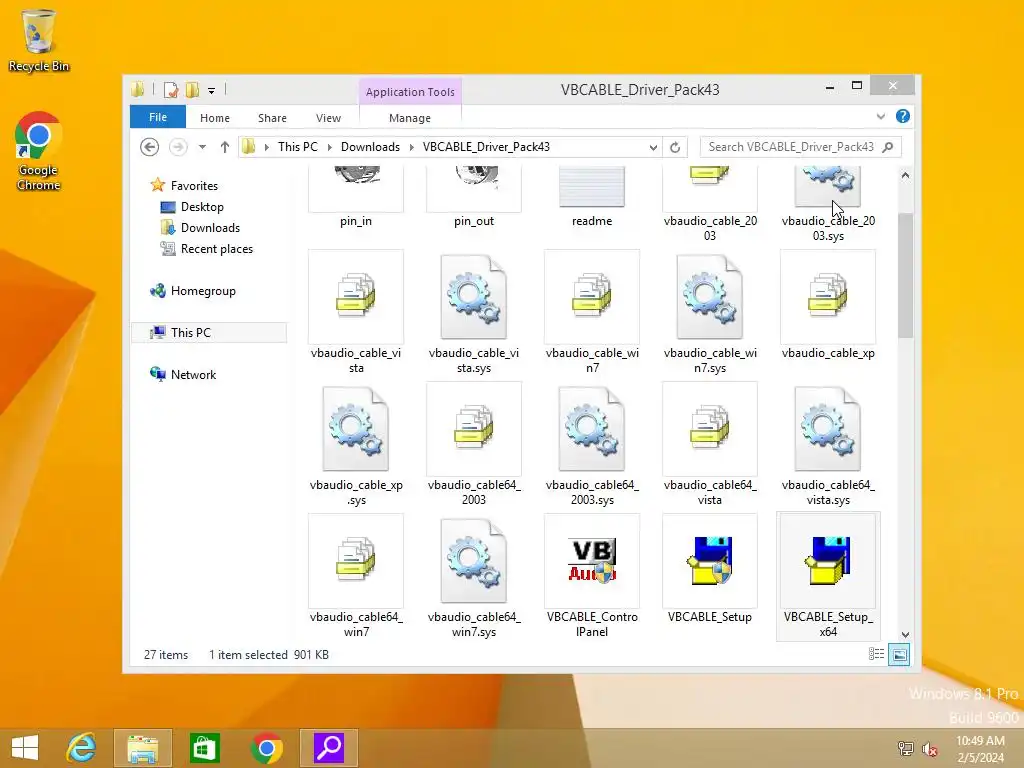The image size is (1024, 768).
Task: Click the vertical scrollbar up arrow
Action: (905, 175)
